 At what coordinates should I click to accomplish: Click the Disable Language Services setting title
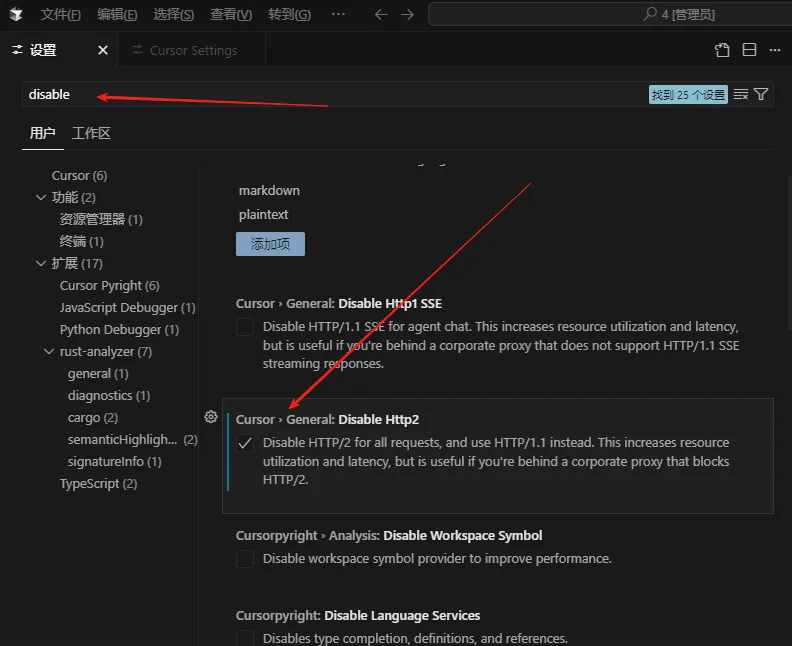pos(358,615)
